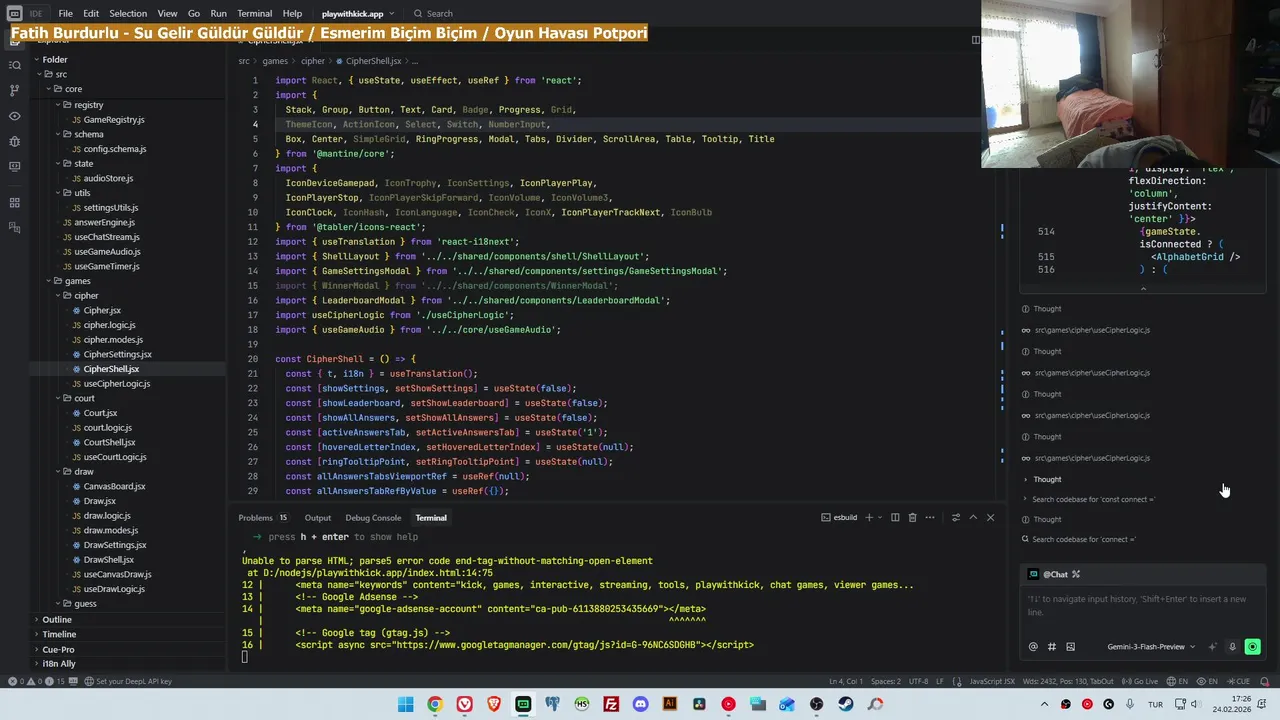The height and width of the screenshot is (720, 1280).
Task: Split the terminal pane
Action: tap(895, 517)
